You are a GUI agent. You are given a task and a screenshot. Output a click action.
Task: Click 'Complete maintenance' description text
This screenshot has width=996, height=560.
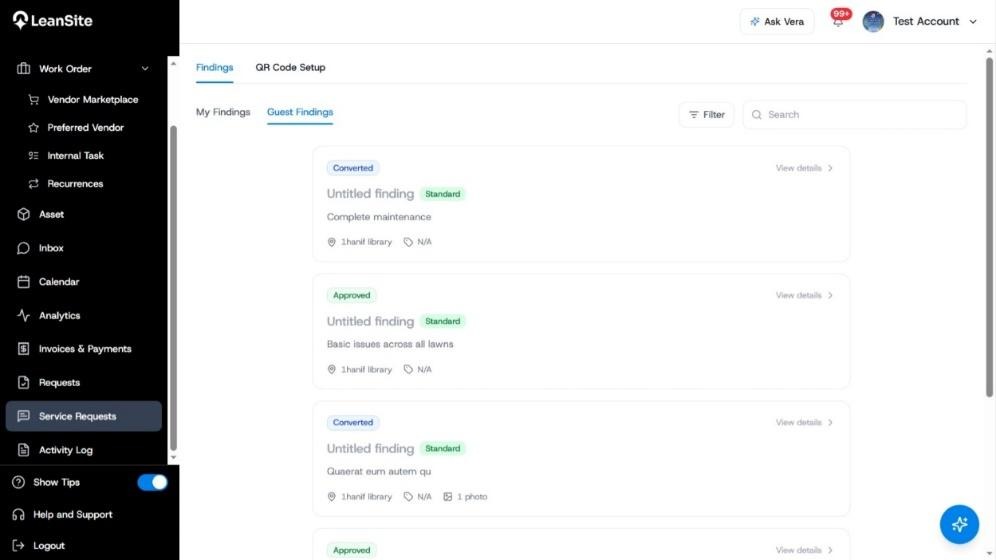point(379,217)
